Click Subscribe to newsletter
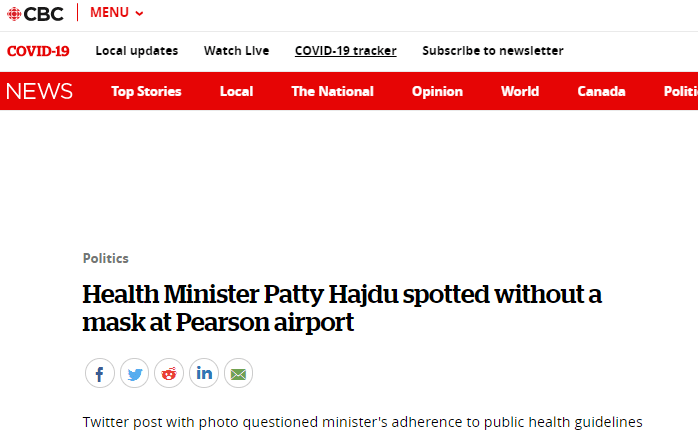 492,51
